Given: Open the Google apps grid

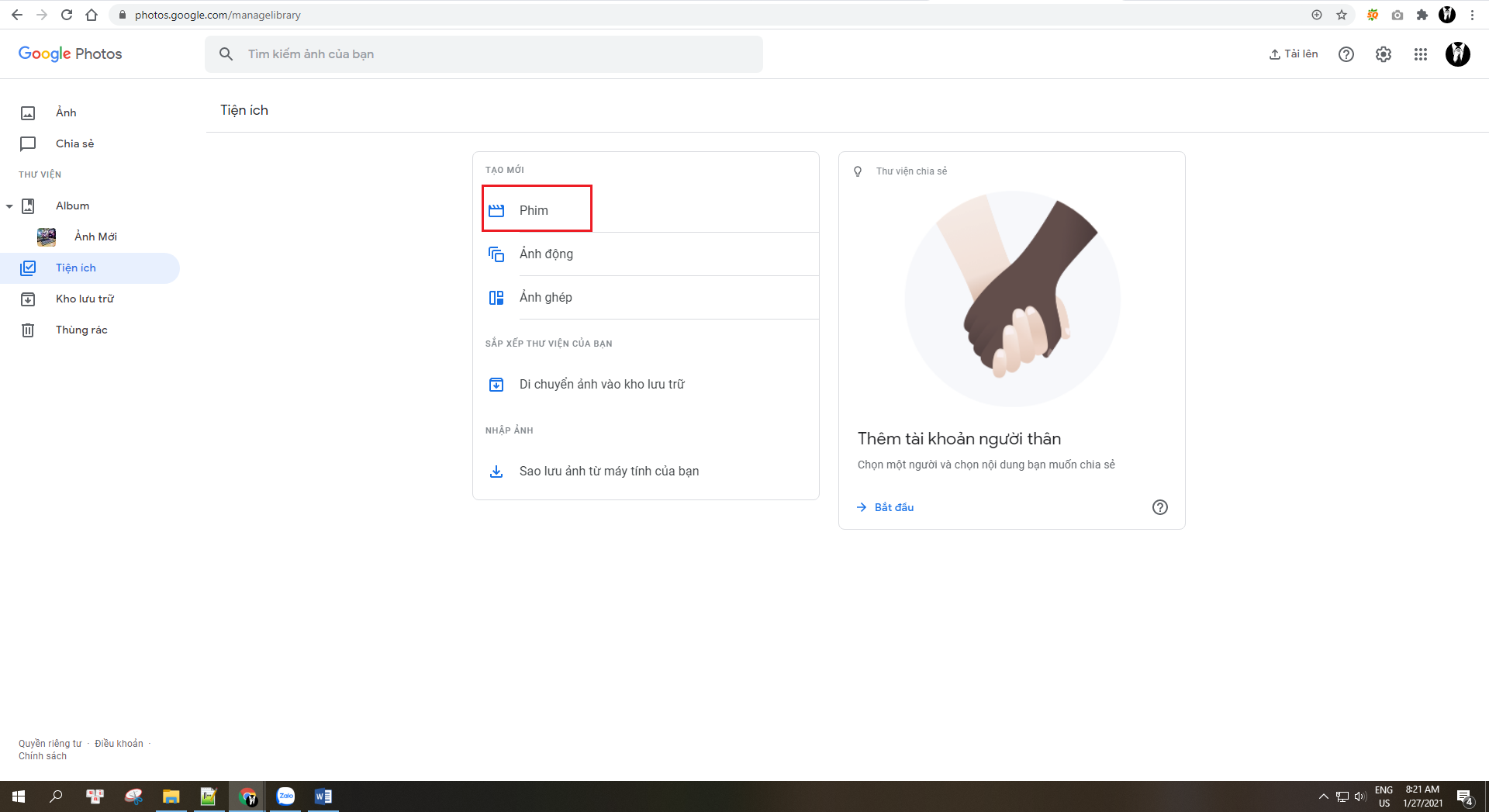Looking at the screenshot, I should 1421,54.
